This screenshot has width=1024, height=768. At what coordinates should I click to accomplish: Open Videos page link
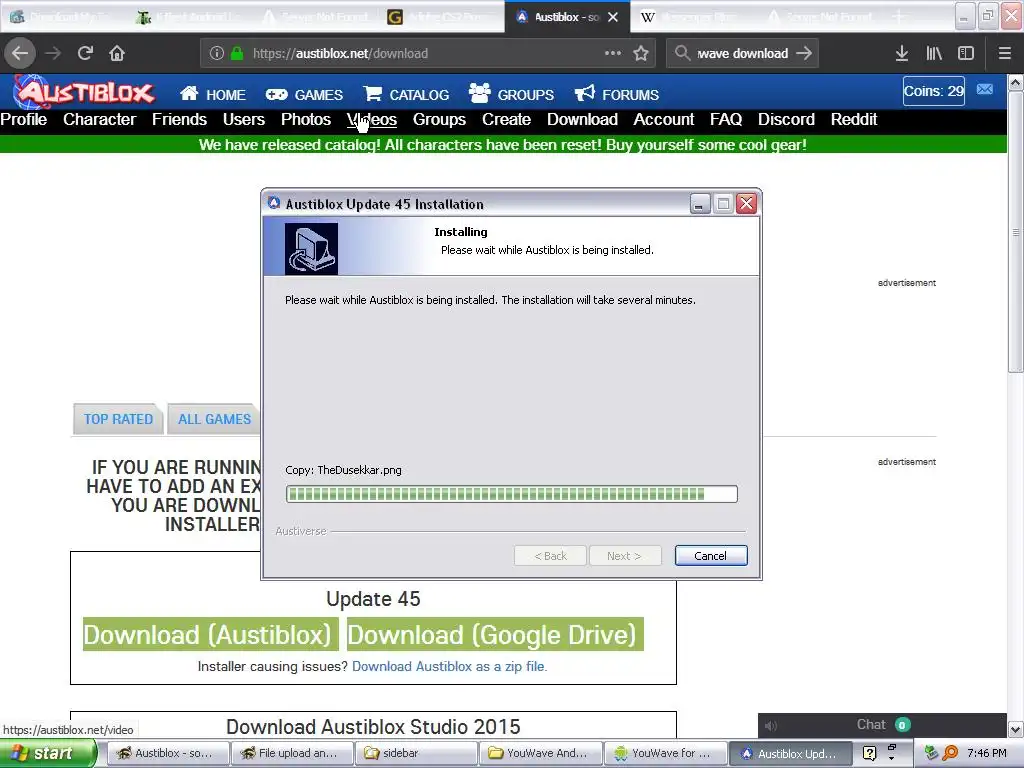coord(372,120)
